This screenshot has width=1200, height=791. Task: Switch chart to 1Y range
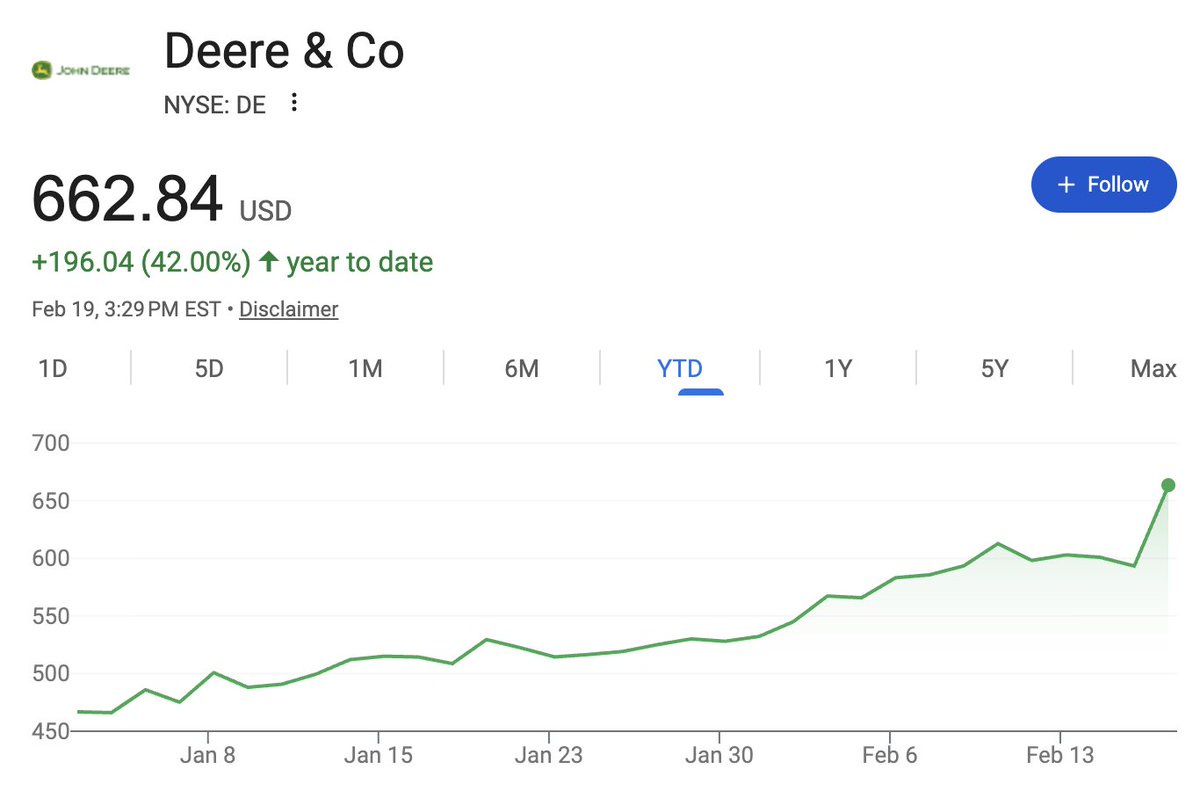tap(837, 369)
